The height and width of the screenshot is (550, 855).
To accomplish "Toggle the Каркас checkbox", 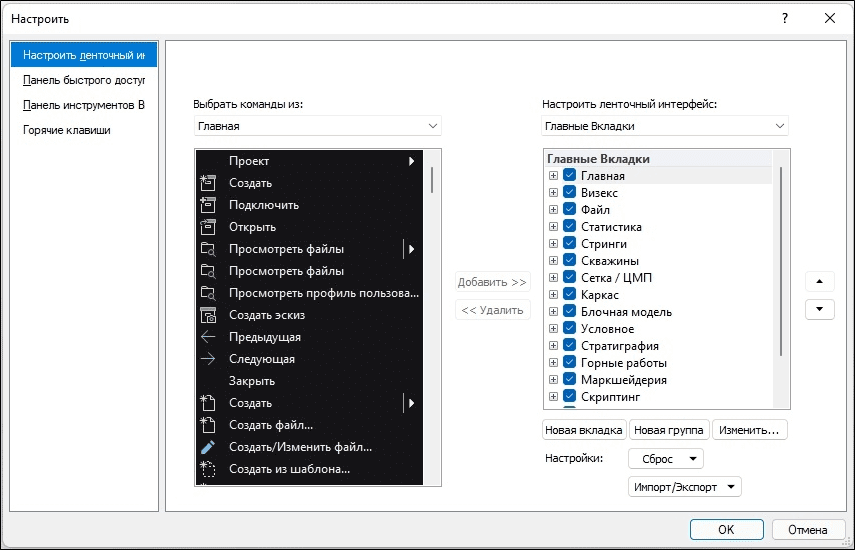I will click(x=569, y=294).
